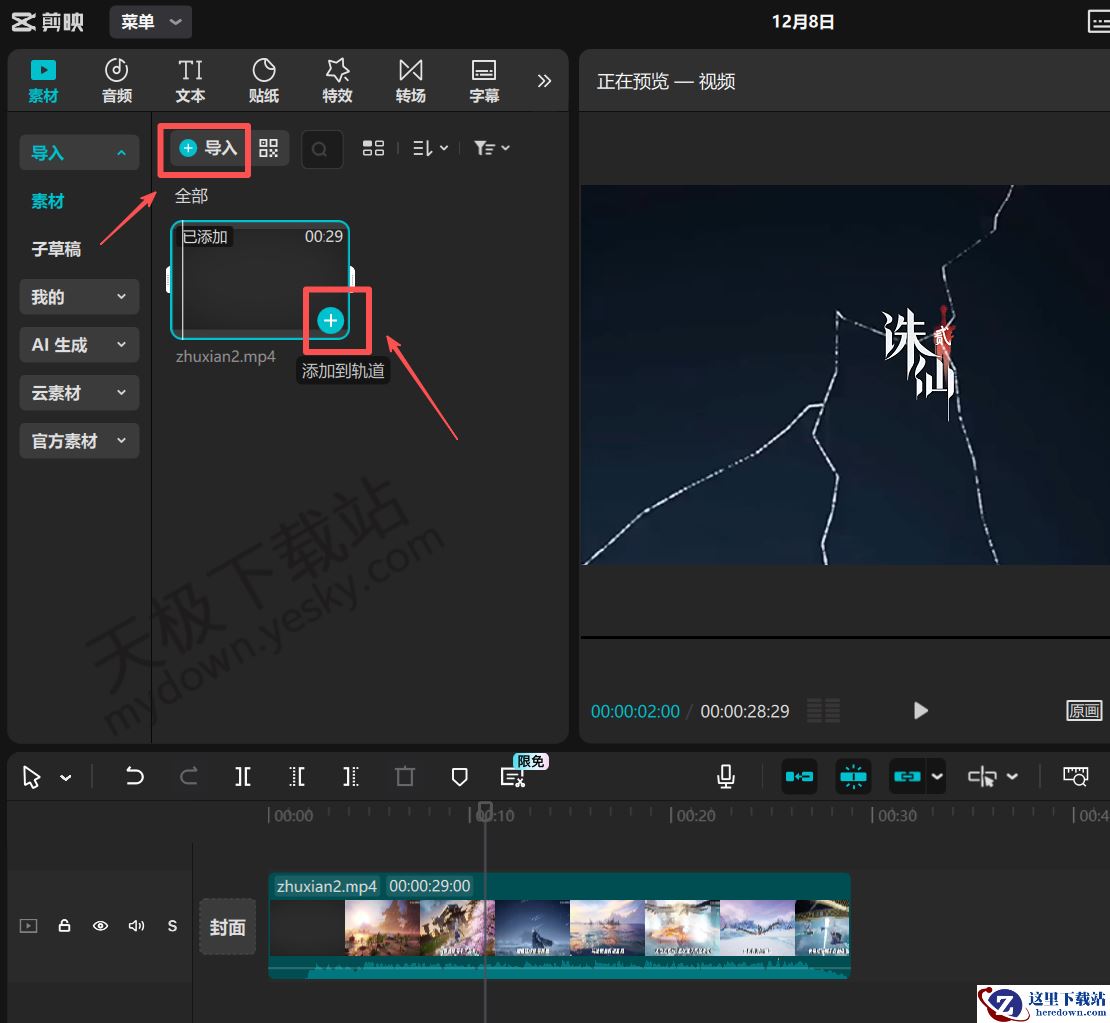Click the microphone voiceover recording icon
Viewport: 1110px width, 1023px height.
click(725, 776)
